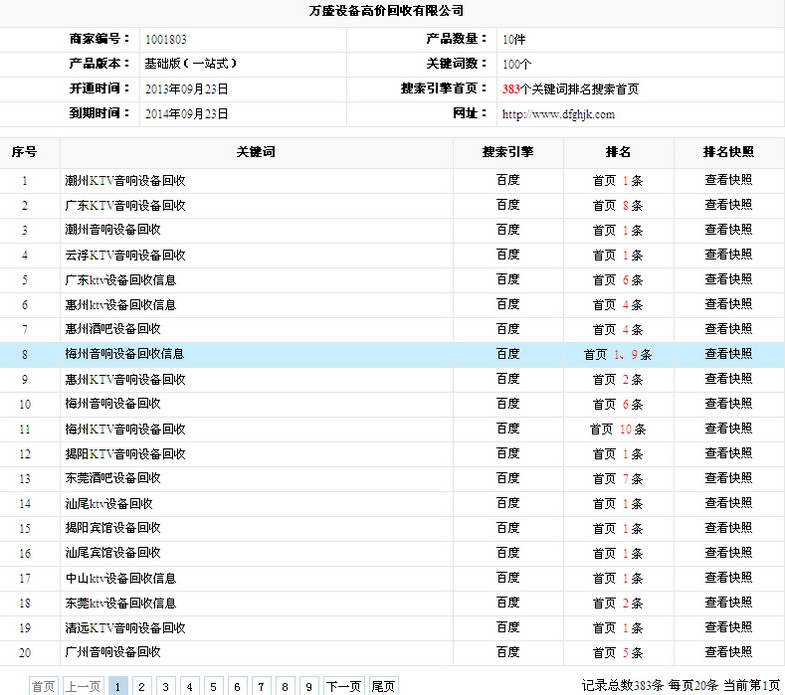
Task: Jump to page 5
Action: [x=213, y=686]
